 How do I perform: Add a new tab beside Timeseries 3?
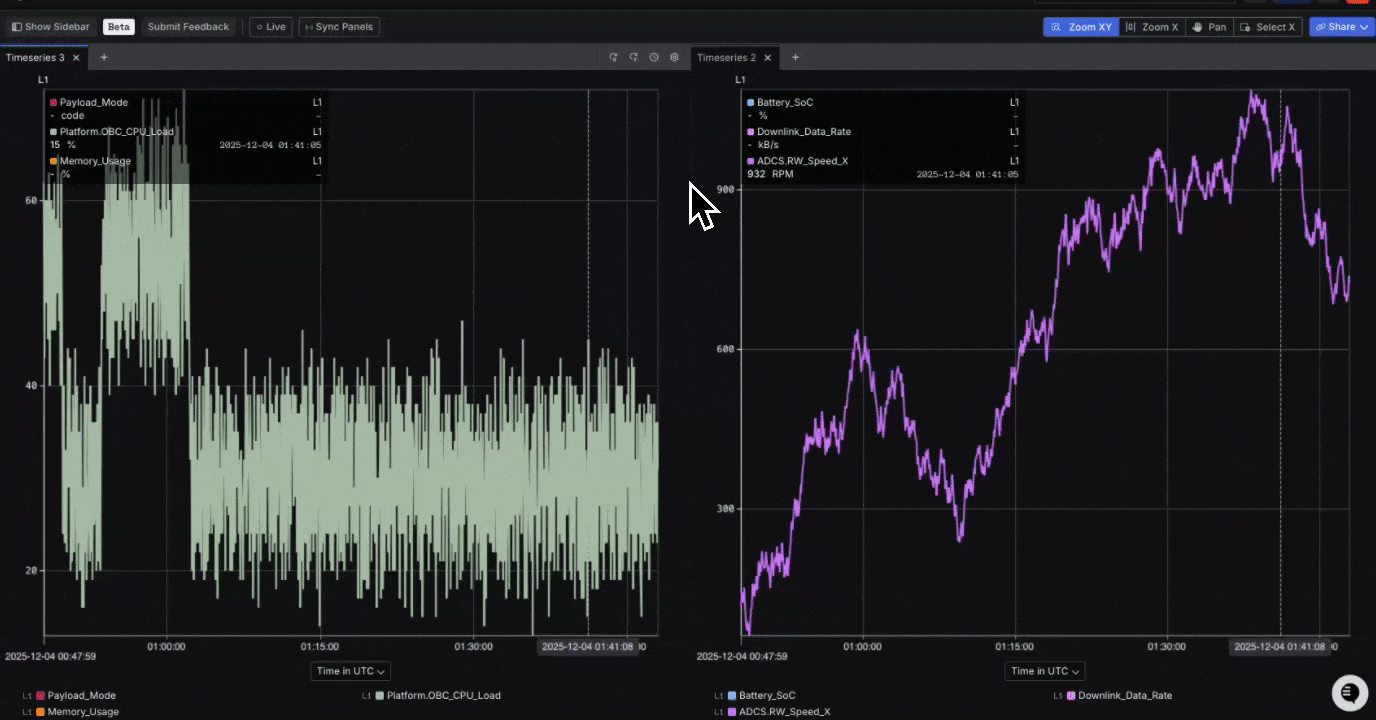click(103, 57)
